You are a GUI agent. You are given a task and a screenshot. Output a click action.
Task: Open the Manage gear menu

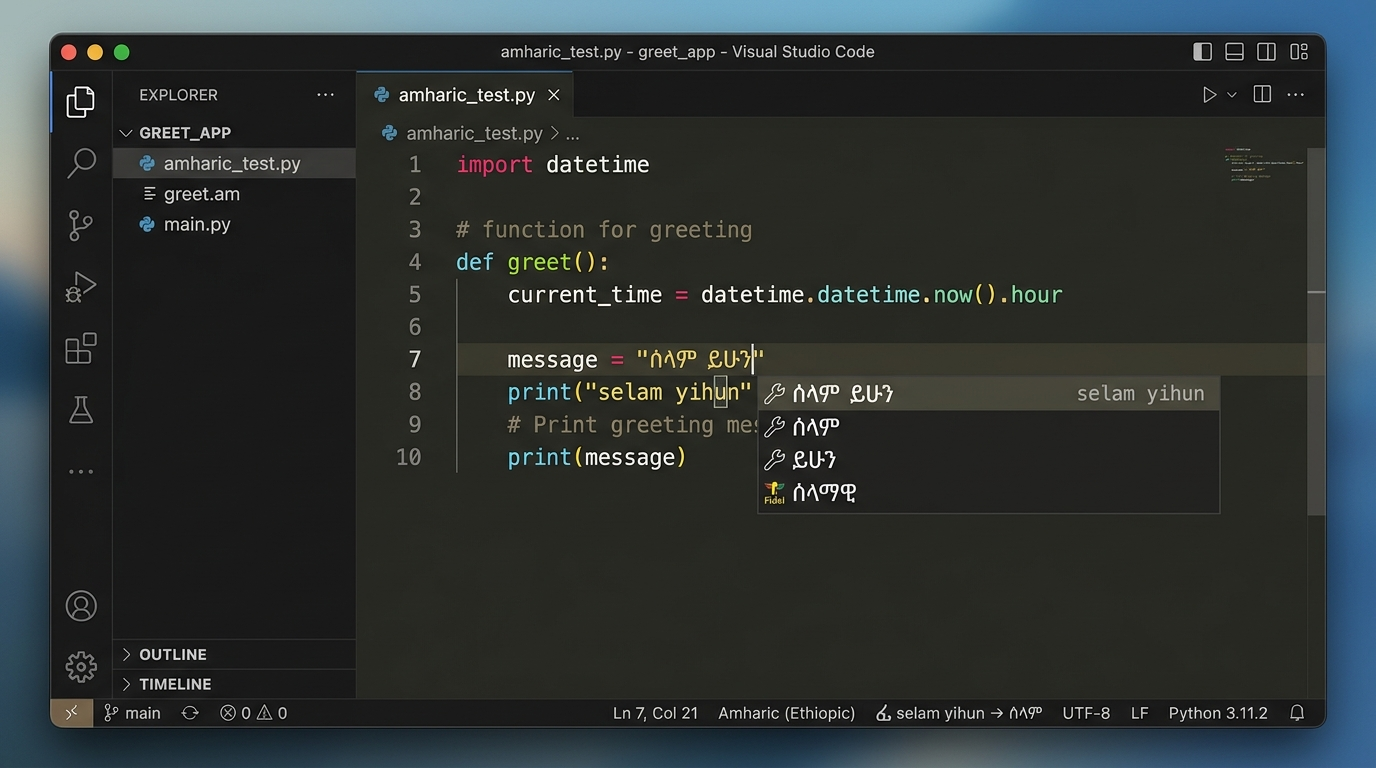click(x=81, y=667)
